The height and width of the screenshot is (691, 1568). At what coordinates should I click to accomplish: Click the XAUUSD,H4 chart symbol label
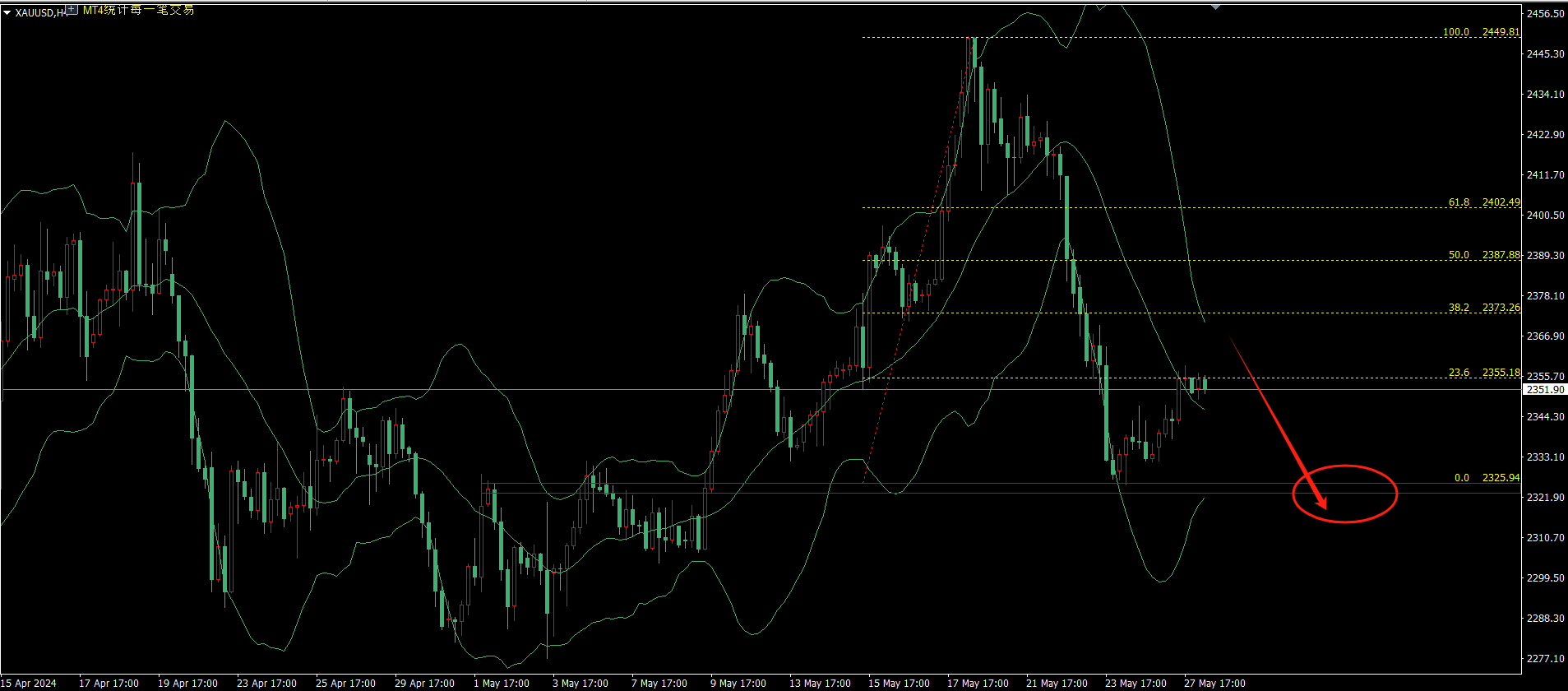[40, 12]
